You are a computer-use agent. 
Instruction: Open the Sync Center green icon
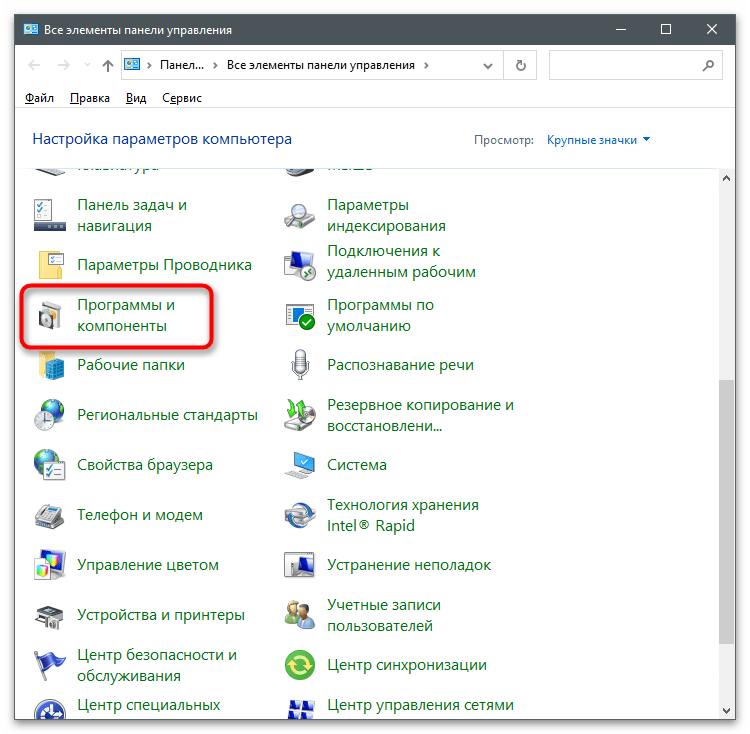coord(300,665)
